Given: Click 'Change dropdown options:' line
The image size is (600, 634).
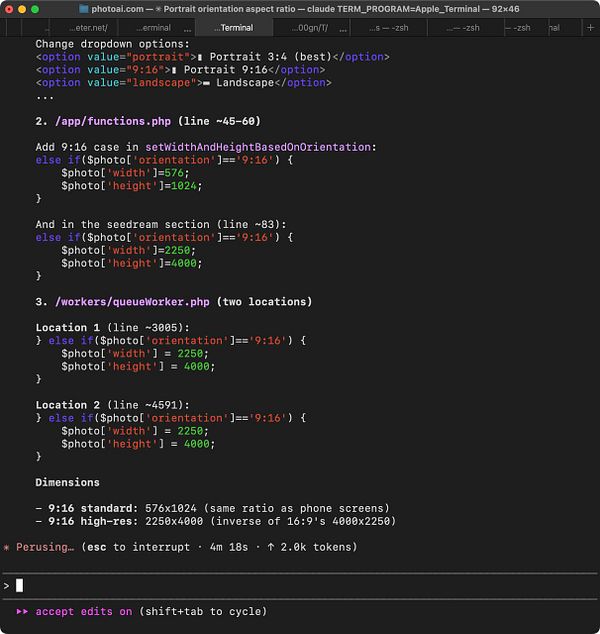Looking at the screenshot, I should coord(112,44).
